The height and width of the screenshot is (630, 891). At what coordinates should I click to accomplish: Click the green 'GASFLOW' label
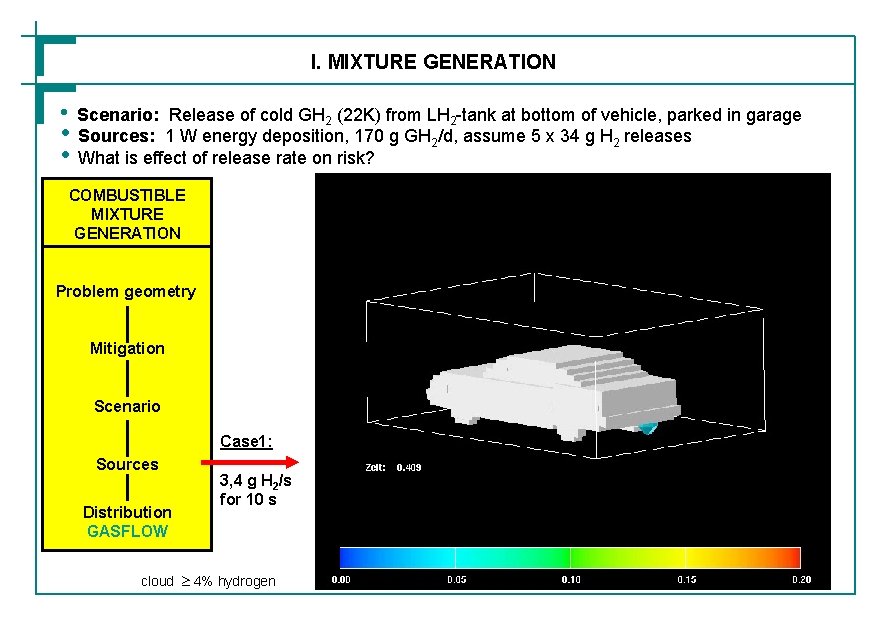(x=127, y=531)
